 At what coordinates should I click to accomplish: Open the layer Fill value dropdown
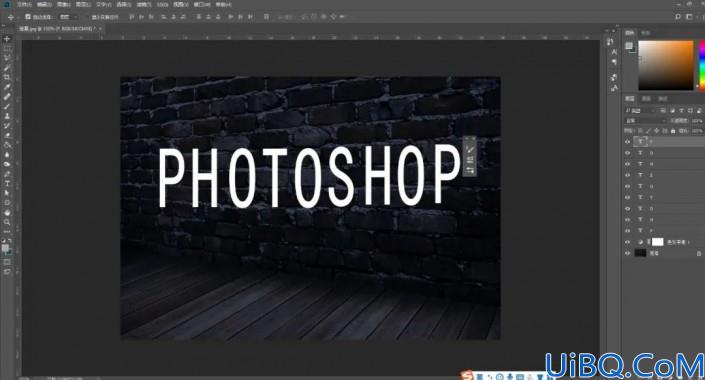[x=697, y=131]
